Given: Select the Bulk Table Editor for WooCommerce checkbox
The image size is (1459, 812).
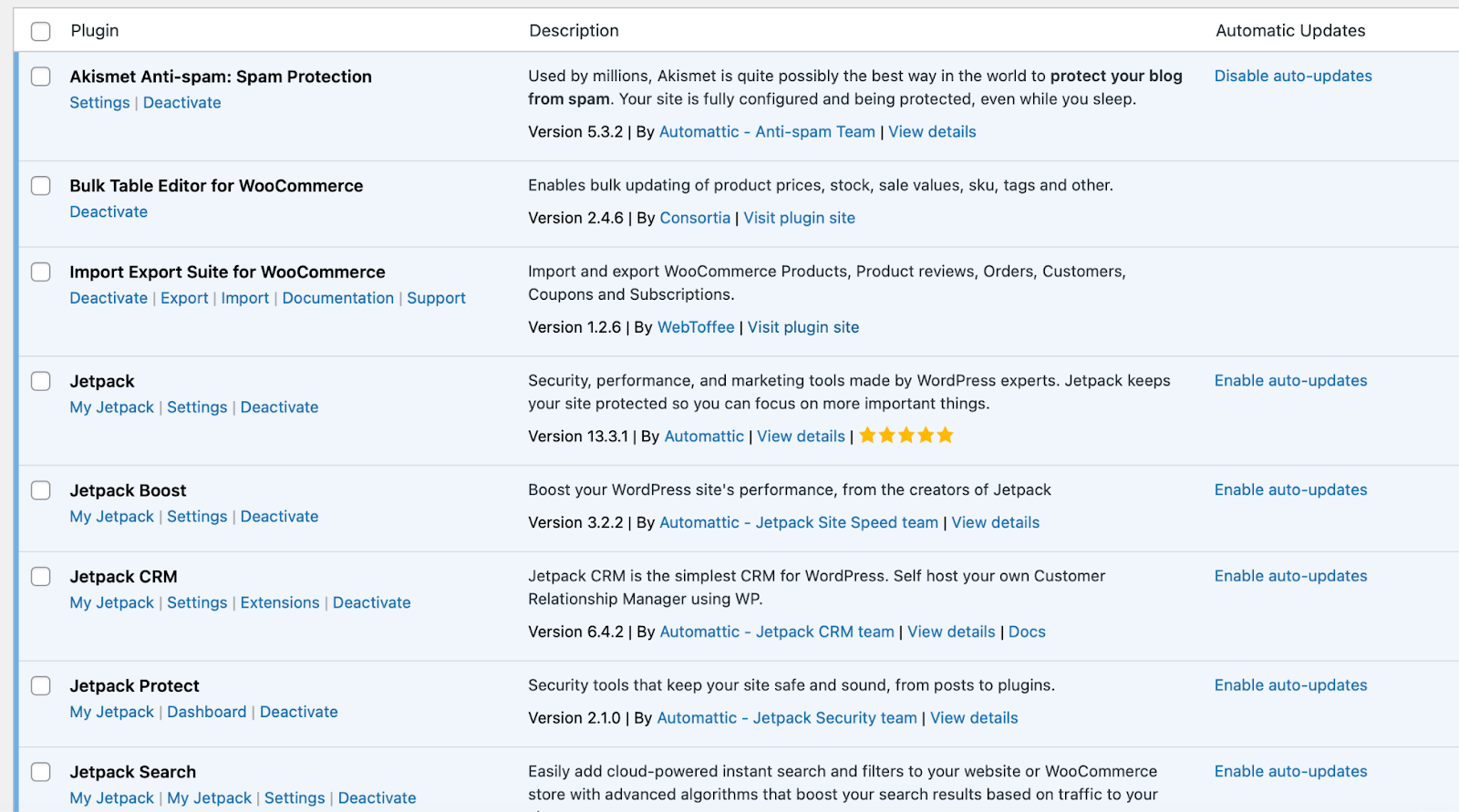Looking at the screenshot, I should tap(41, 186).
